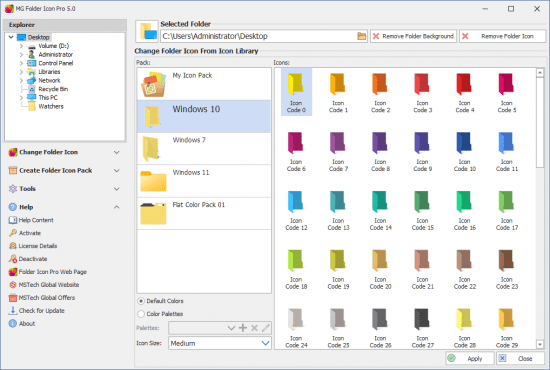
Task: Select Icon Code 9 indigo folder
Action: tap(422, 151)
